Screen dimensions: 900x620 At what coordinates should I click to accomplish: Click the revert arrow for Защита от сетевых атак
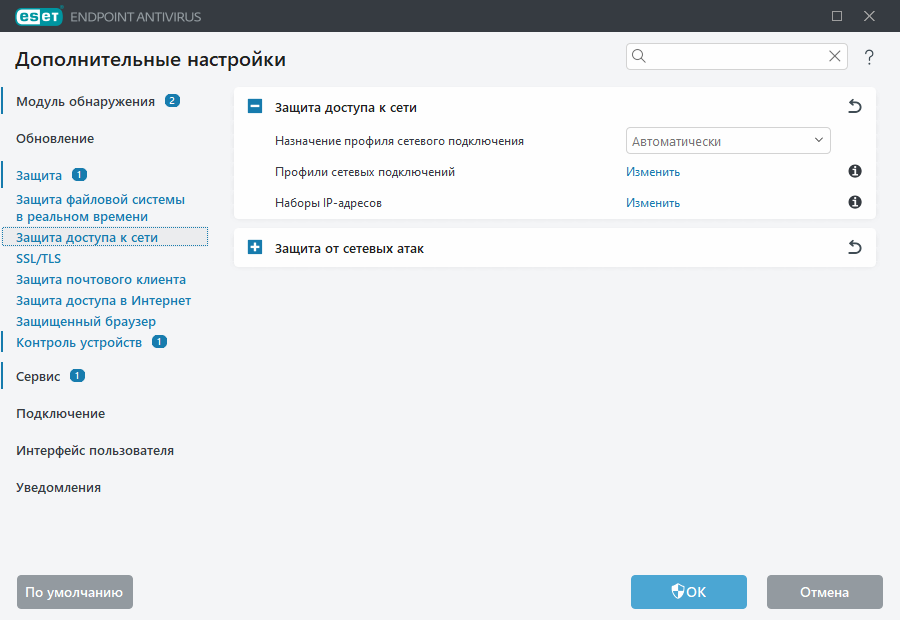click(x=854, y=247)
